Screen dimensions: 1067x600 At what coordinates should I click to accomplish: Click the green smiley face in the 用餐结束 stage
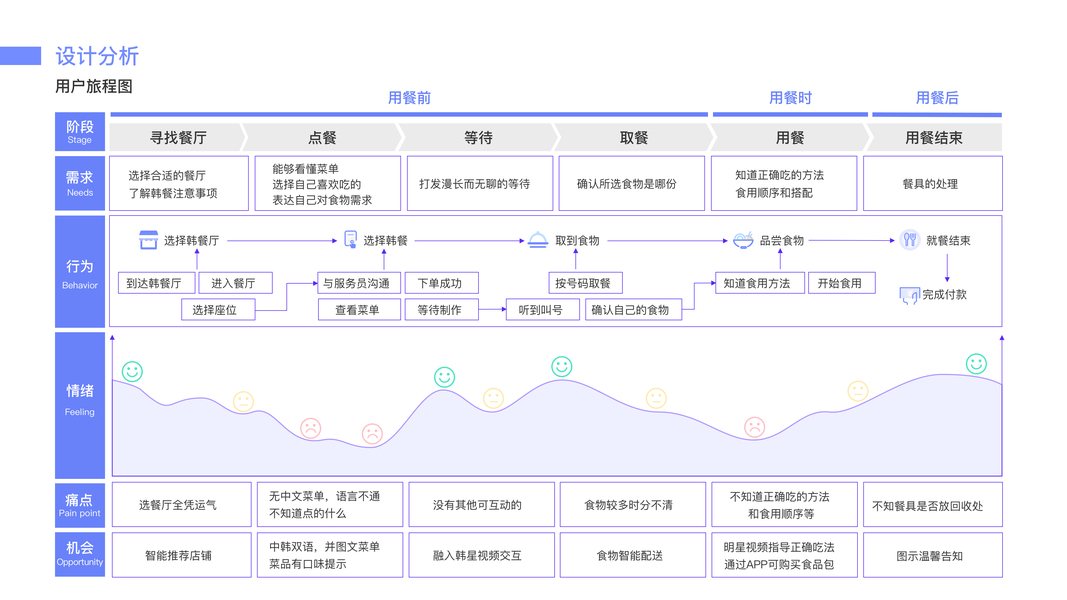coord(976,364)
